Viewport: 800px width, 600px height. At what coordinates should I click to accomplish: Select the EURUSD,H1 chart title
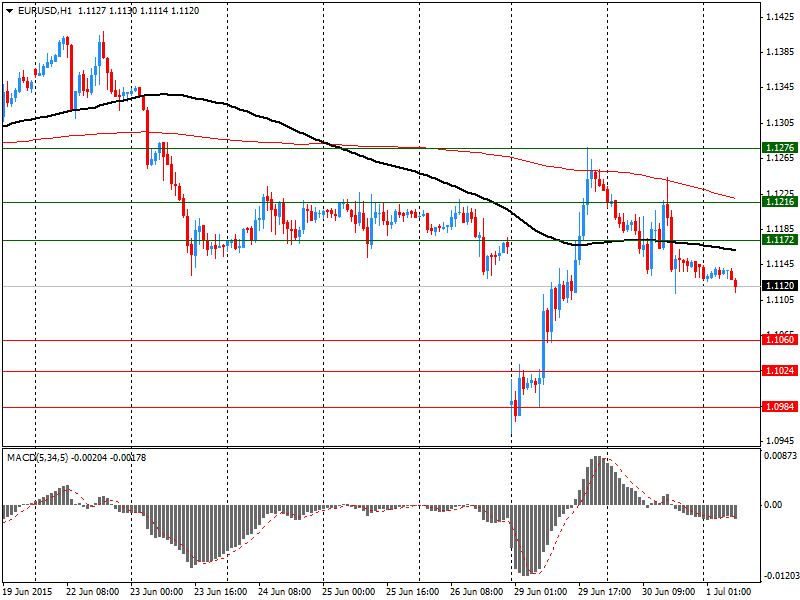(45, 11)
